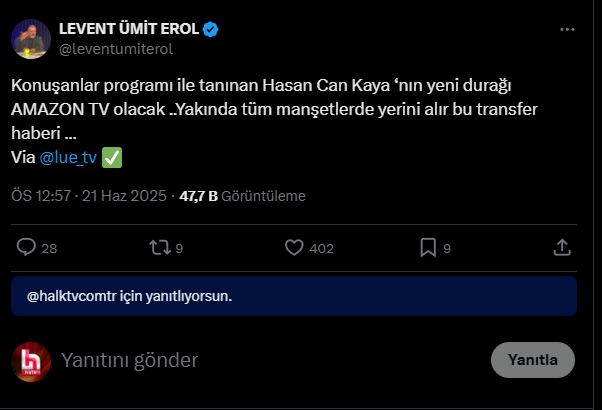The height and width of the screenshot is (410, 602).
Task: Click the Halk TV account avatar
Action: 31,362
